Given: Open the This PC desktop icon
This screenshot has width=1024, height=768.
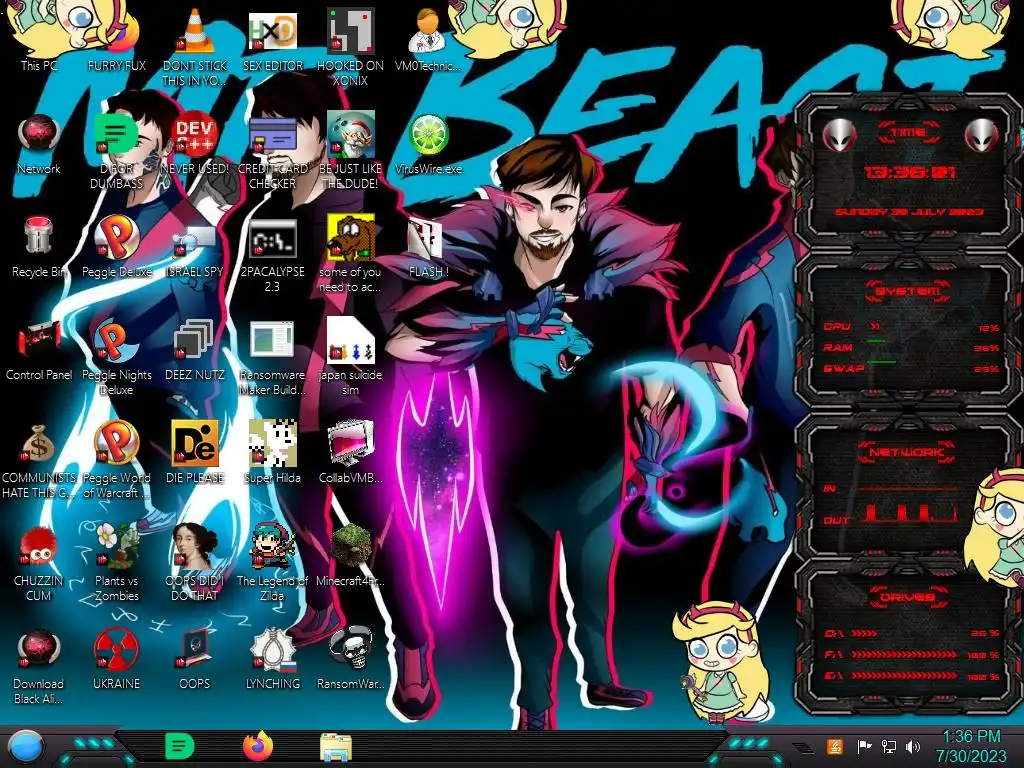Looking at the screenshot, I should tap(39, 39).
